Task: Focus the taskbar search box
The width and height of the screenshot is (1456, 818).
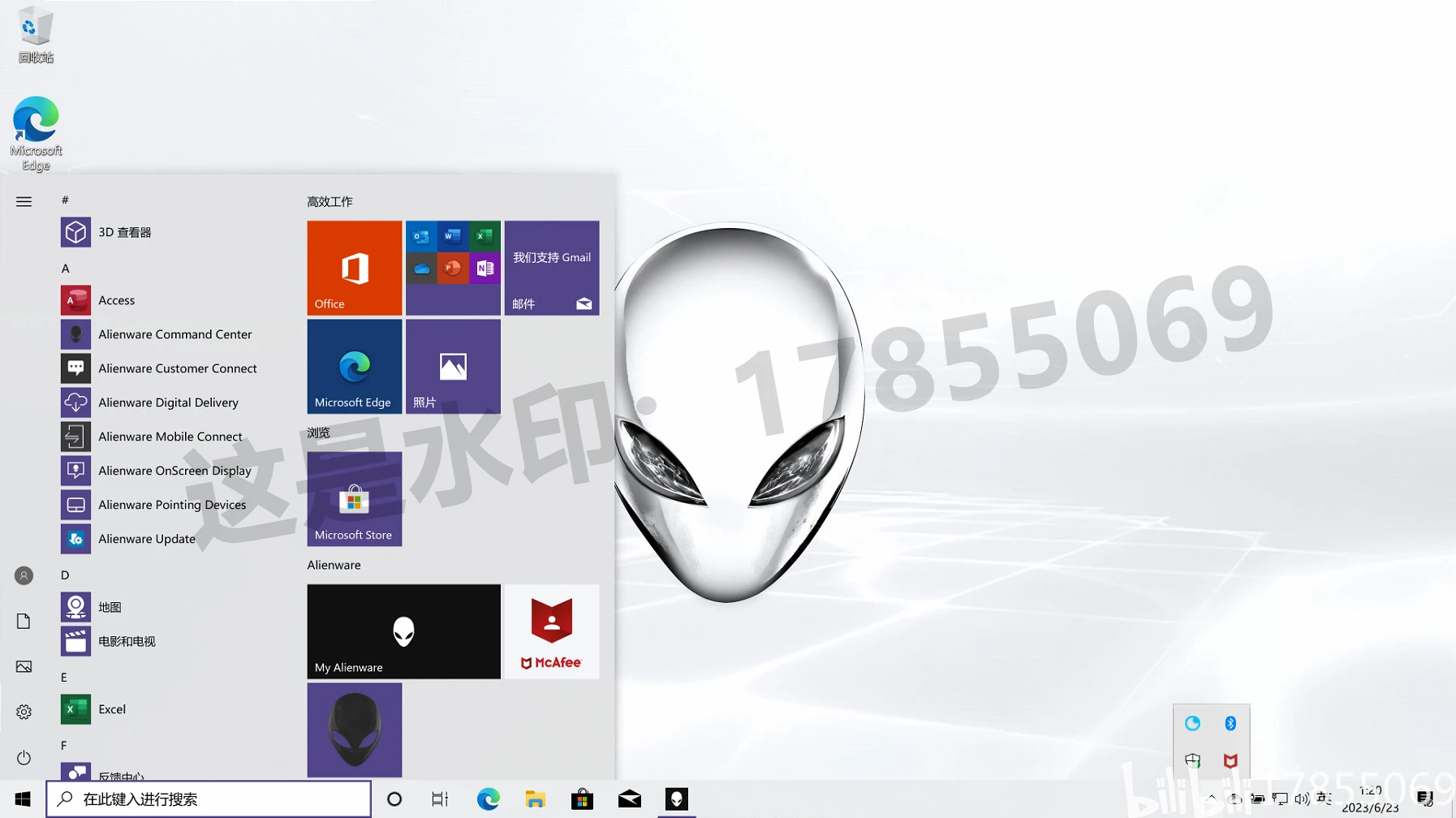Action: coord(209,799)
